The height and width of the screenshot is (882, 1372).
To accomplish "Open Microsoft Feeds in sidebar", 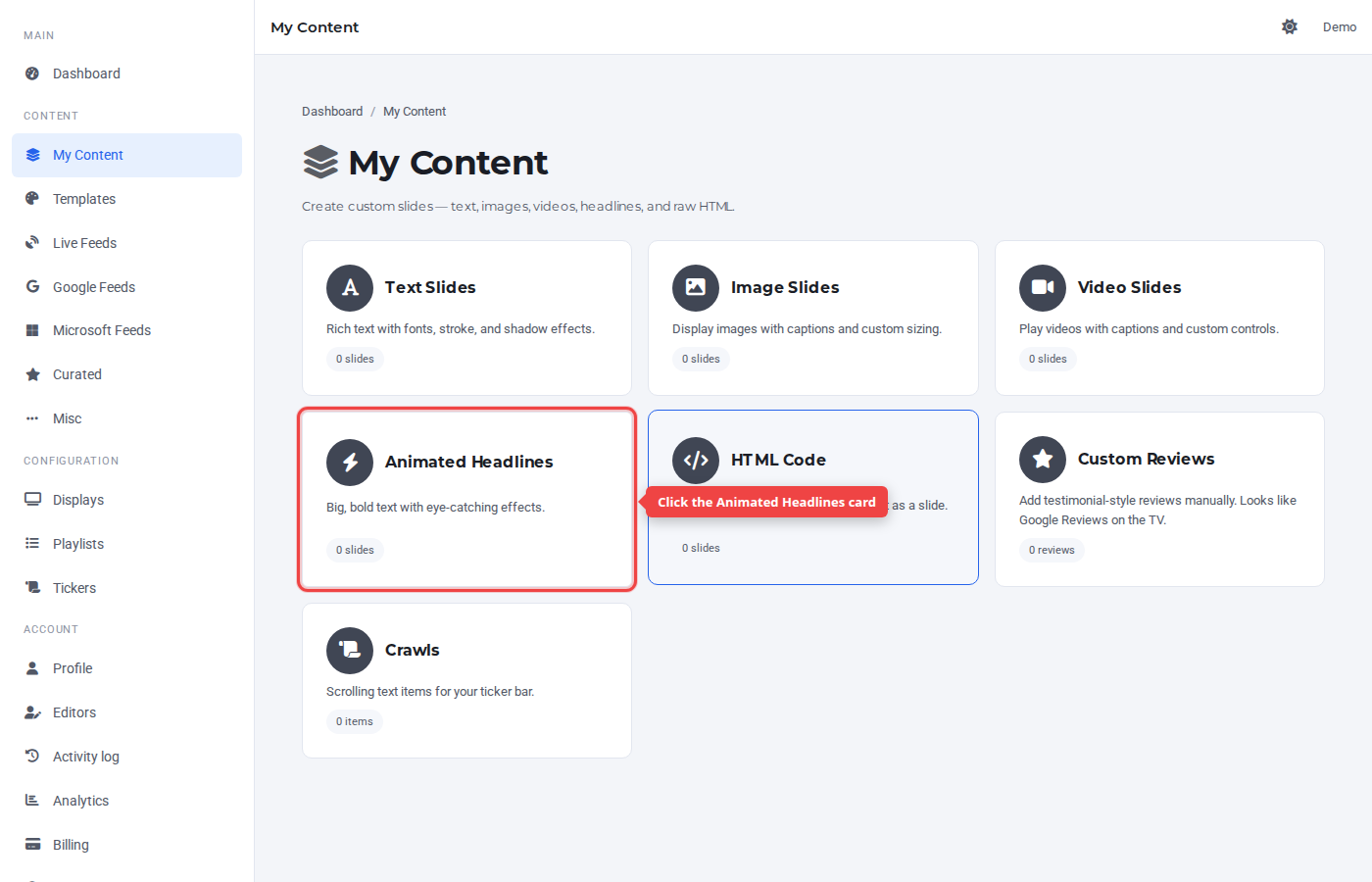I will pyautogui.click(x=127, y=330).
